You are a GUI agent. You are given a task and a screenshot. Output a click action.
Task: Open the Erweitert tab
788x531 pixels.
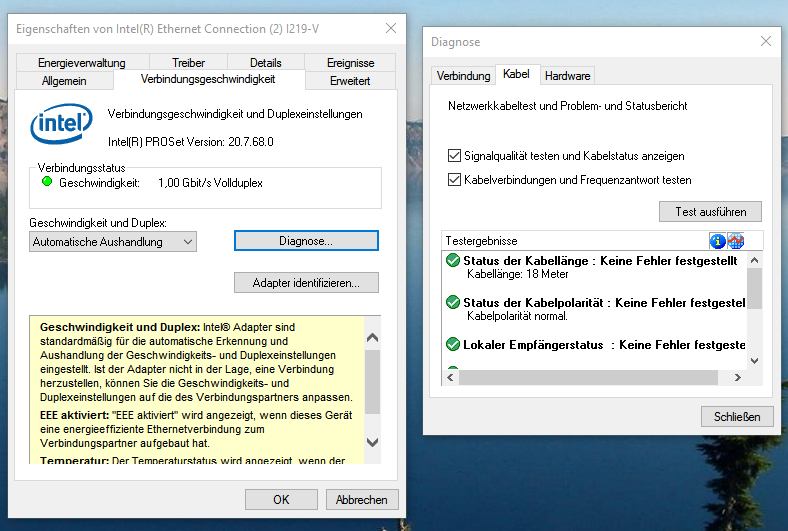pos(350,81)
